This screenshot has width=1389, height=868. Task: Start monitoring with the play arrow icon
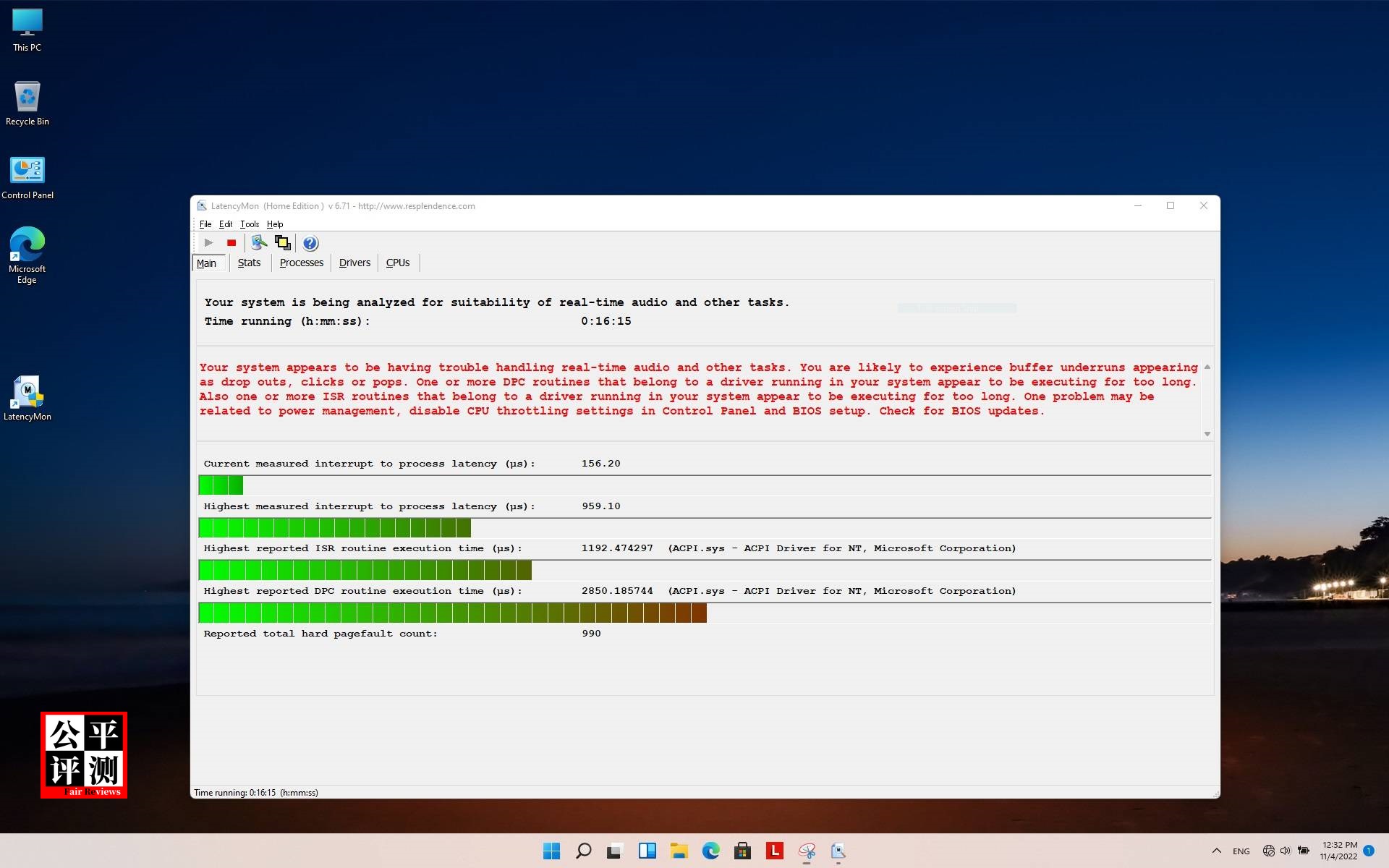(x=208, y=242)
